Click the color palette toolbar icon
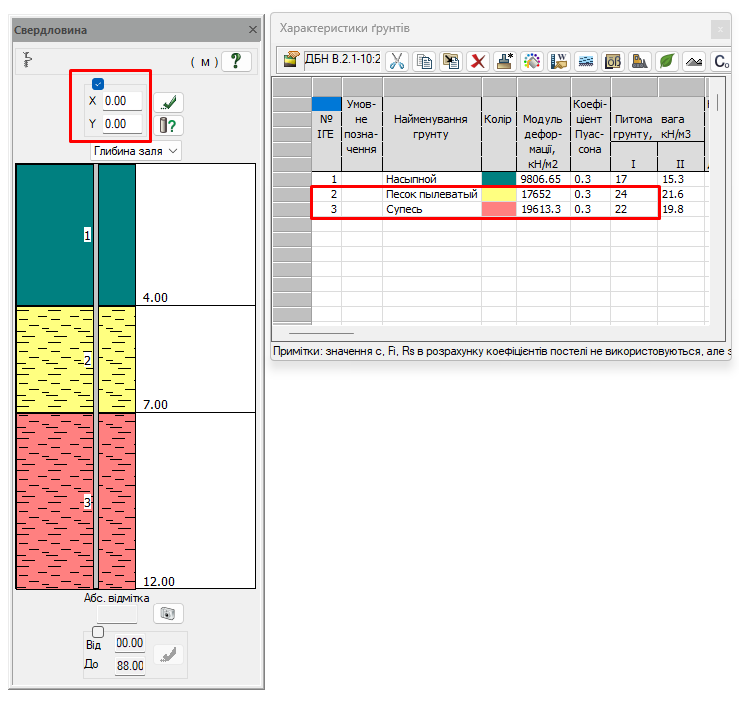This screenshot has height=702, width=739. click(533, 61)
